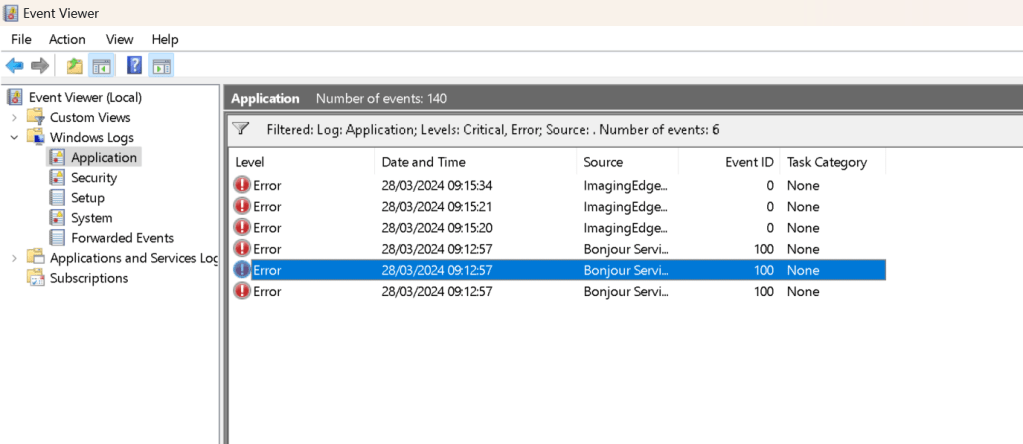
Task: Click the Windows Logs folder icon
Action: [x=35, y=138]
